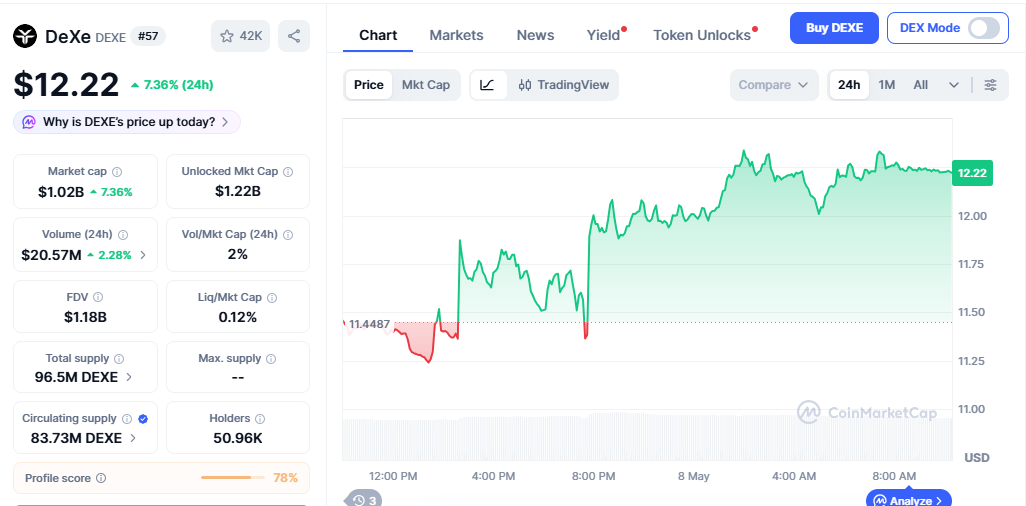This screenshot has width=1026, height=506.
Task: Click the verified badge beside Circulating supply
Action: 143,419
